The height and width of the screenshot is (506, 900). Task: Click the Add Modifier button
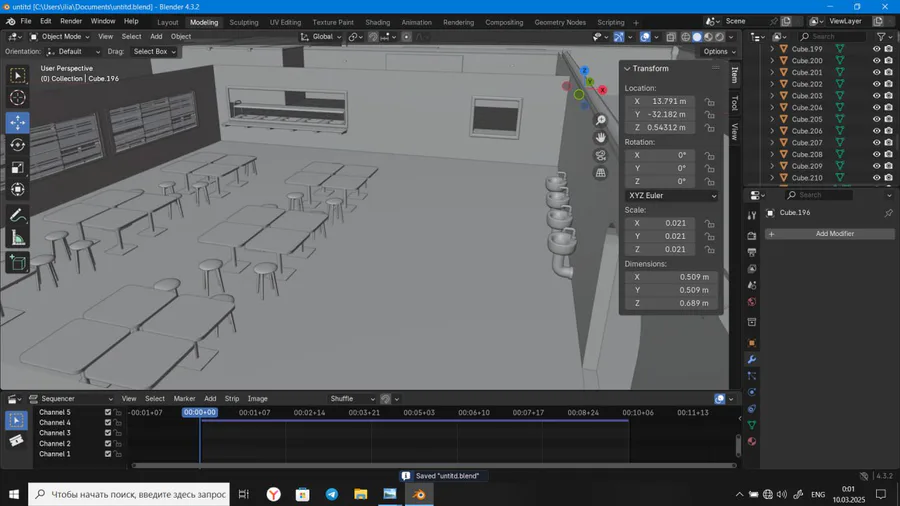829,234
